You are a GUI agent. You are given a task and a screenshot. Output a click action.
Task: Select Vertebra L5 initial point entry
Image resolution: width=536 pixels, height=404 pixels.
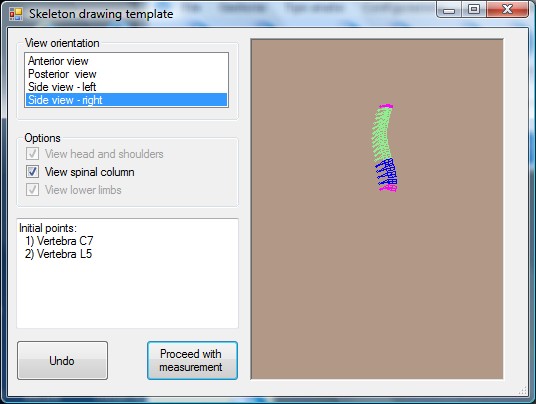click(x=58, y=254)
